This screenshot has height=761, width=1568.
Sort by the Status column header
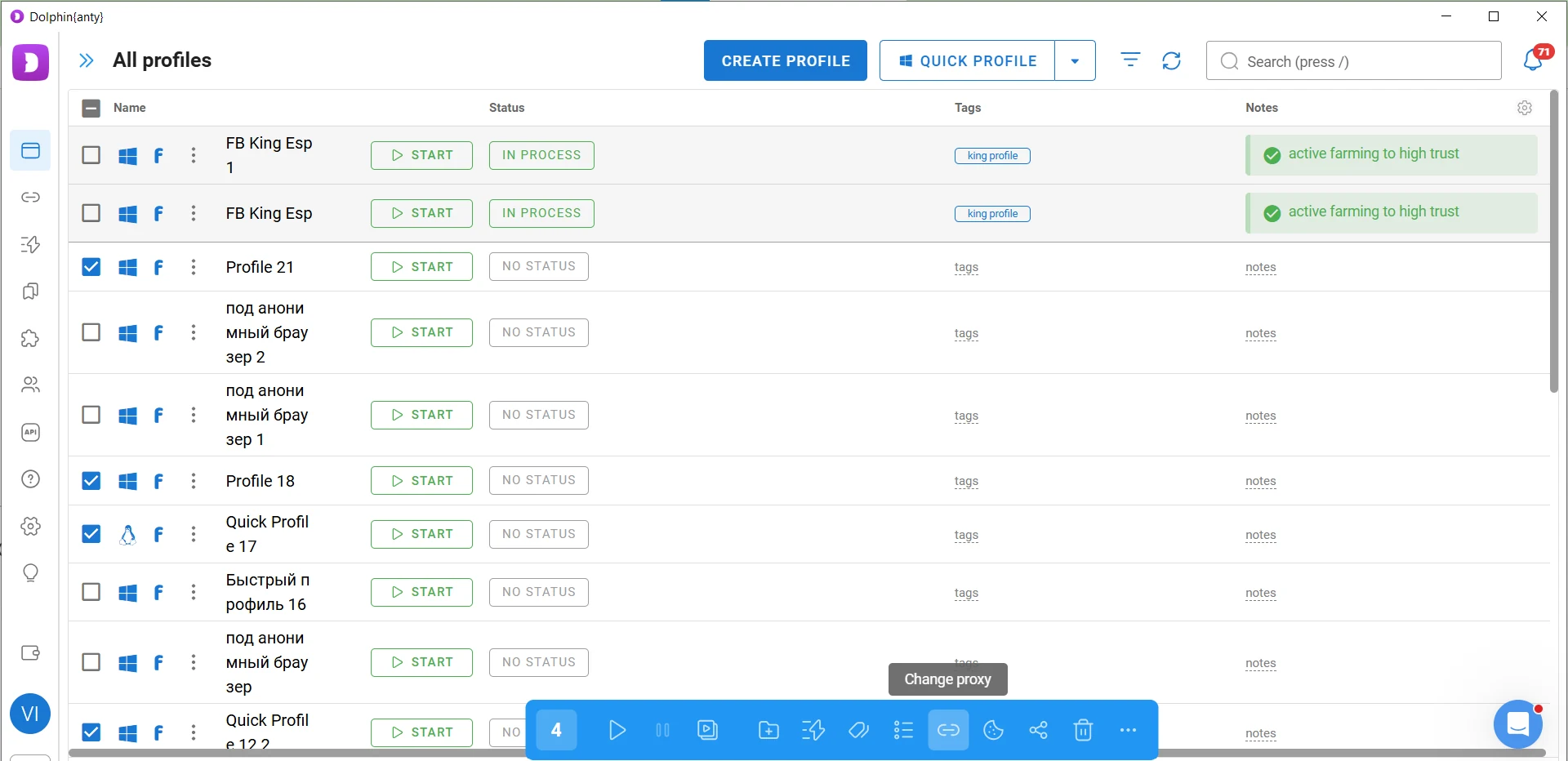point(507,108)
